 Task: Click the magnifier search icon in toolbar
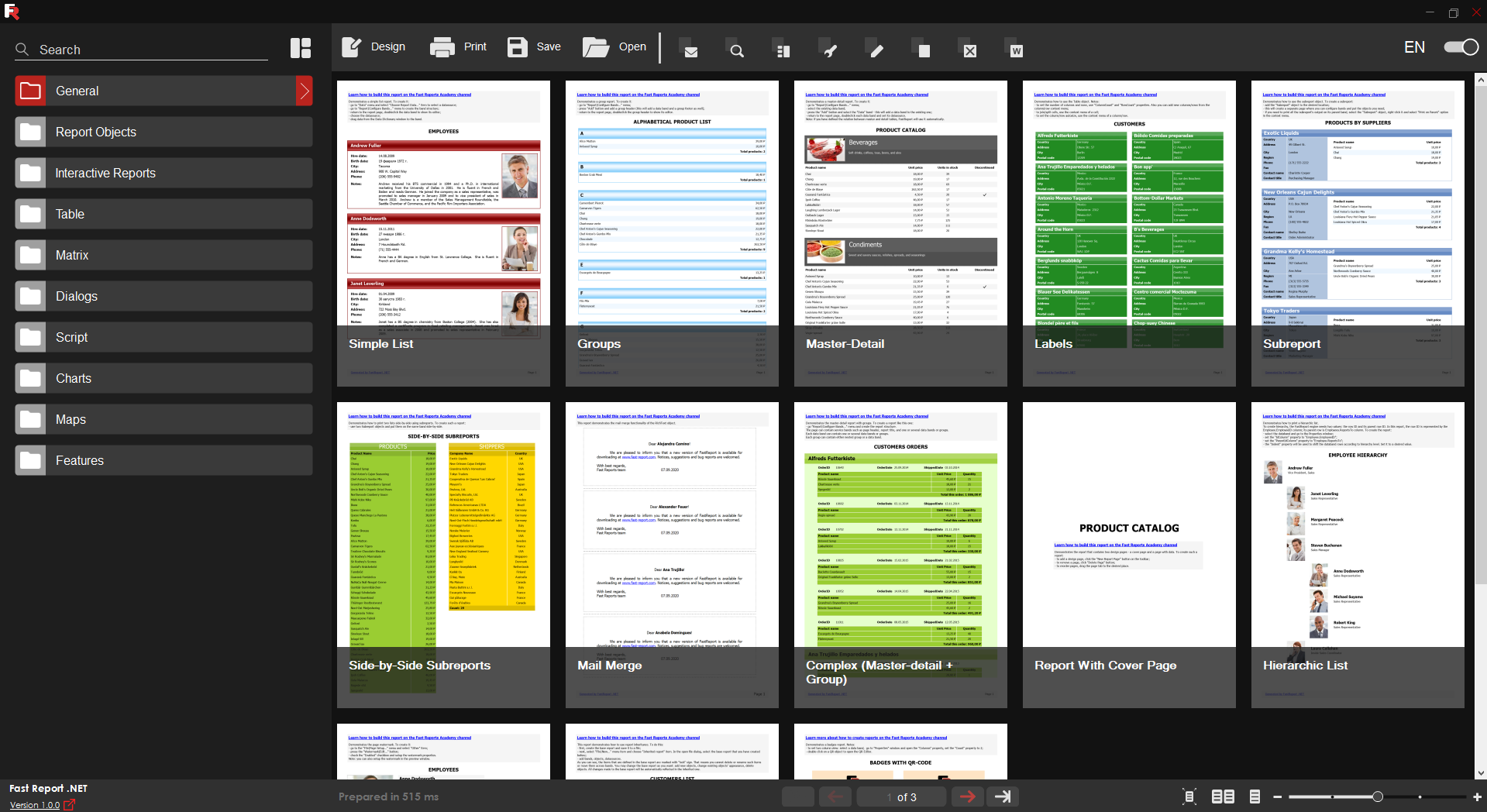click(x=737, y=51)
